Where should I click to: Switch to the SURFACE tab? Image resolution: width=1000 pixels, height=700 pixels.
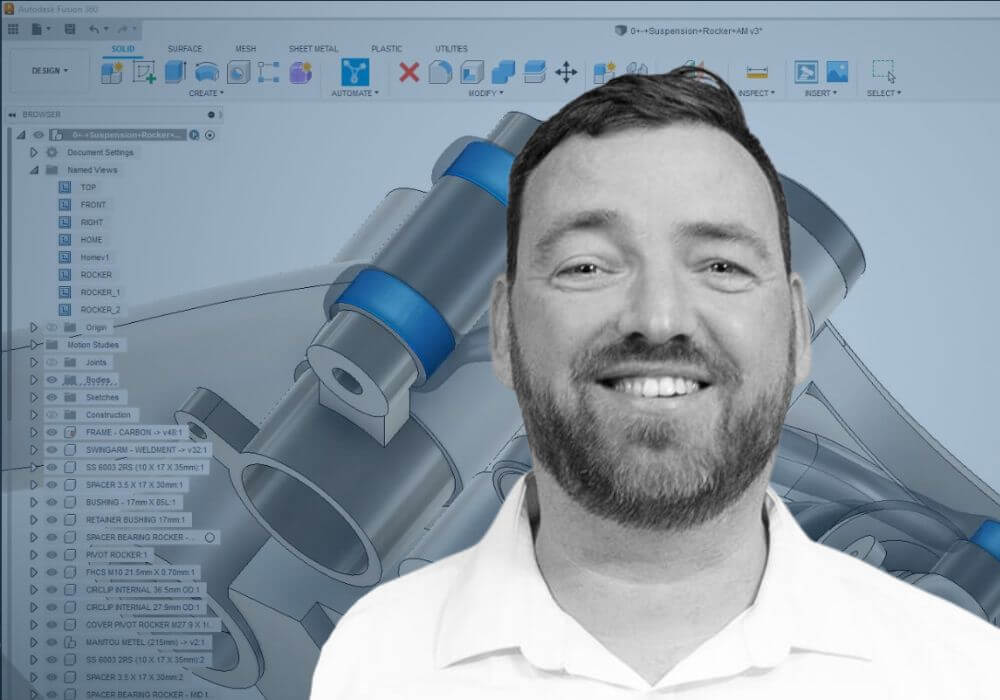coord(184,48)
